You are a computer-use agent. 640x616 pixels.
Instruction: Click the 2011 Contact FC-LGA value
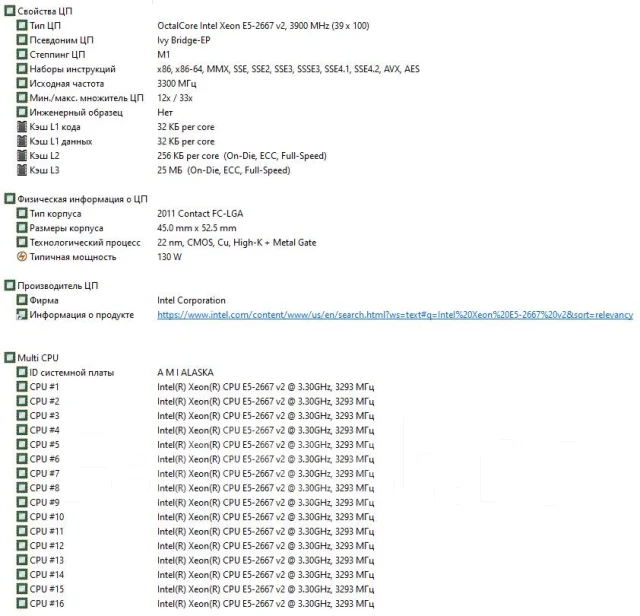(x=200, y=213)
